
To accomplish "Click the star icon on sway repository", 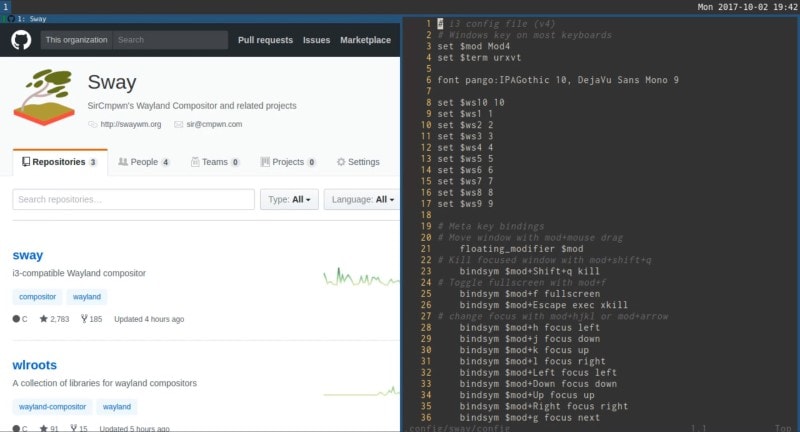I will click(x=43, y=319).
